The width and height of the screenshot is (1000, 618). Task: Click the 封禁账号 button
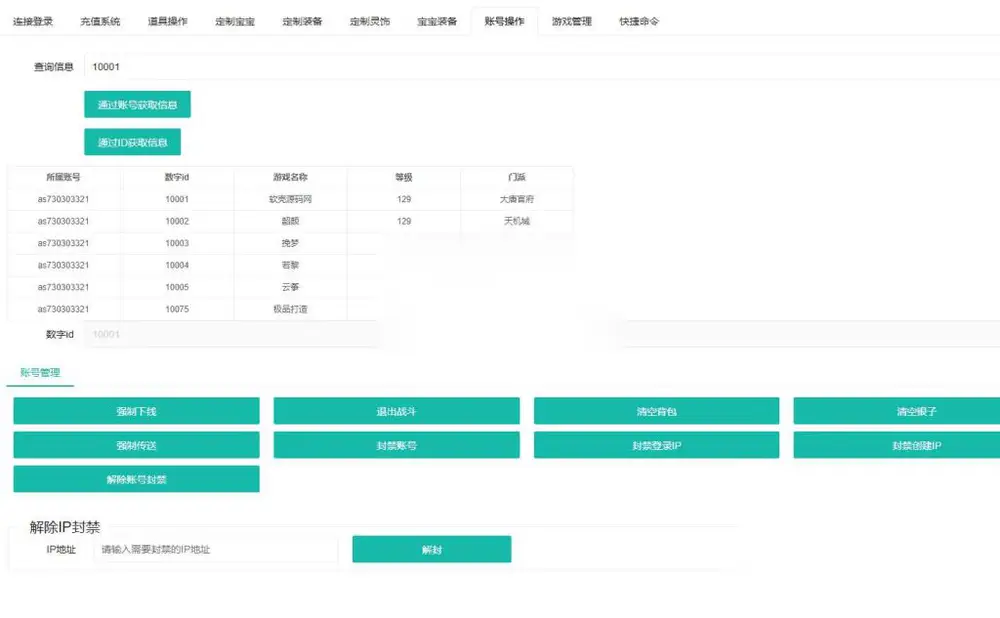coord(397,445)
